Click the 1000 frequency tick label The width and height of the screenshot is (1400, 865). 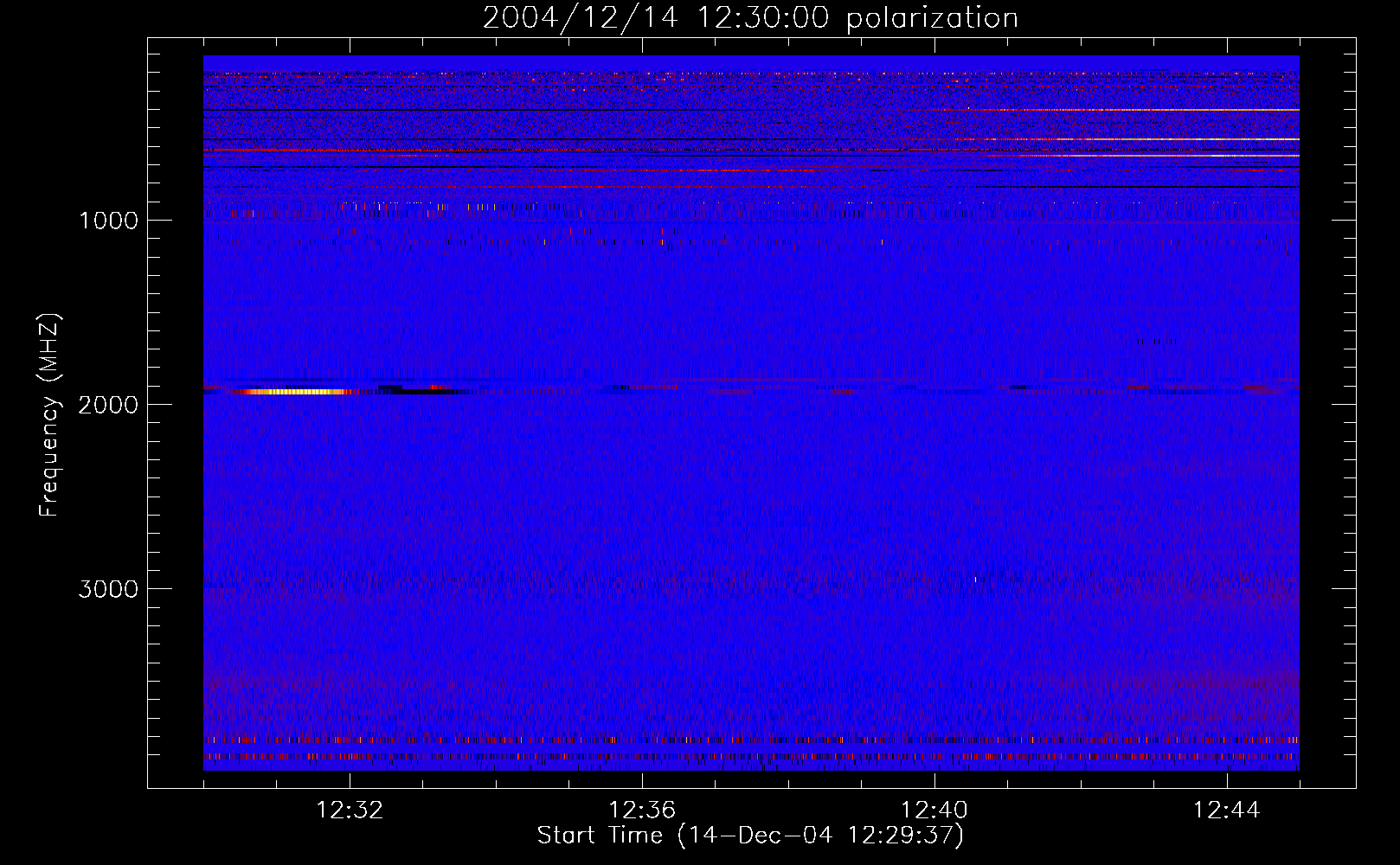click(x=108, y=221)
